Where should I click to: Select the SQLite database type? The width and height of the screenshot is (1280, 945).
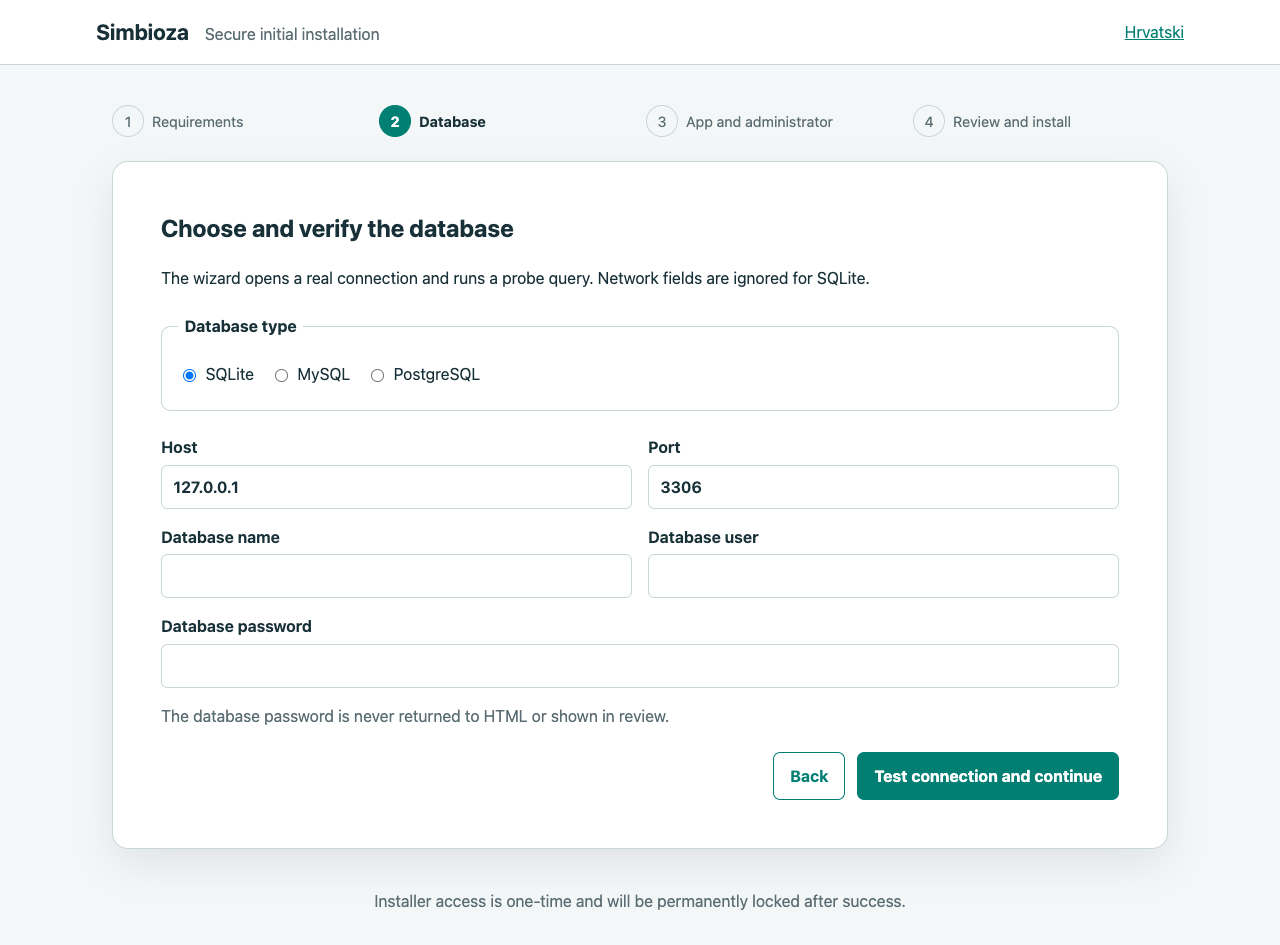click(189, 375)
